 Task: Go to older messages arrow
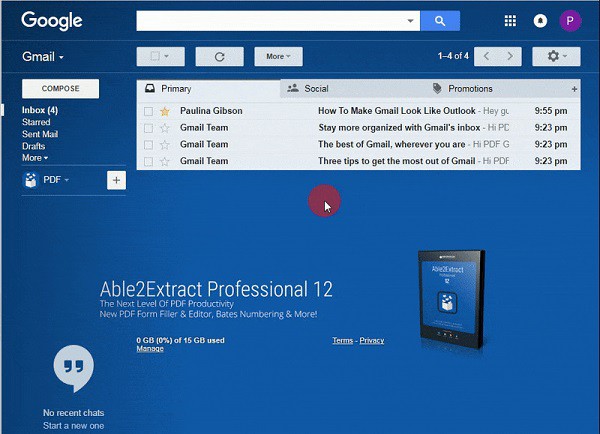point(510,57)
